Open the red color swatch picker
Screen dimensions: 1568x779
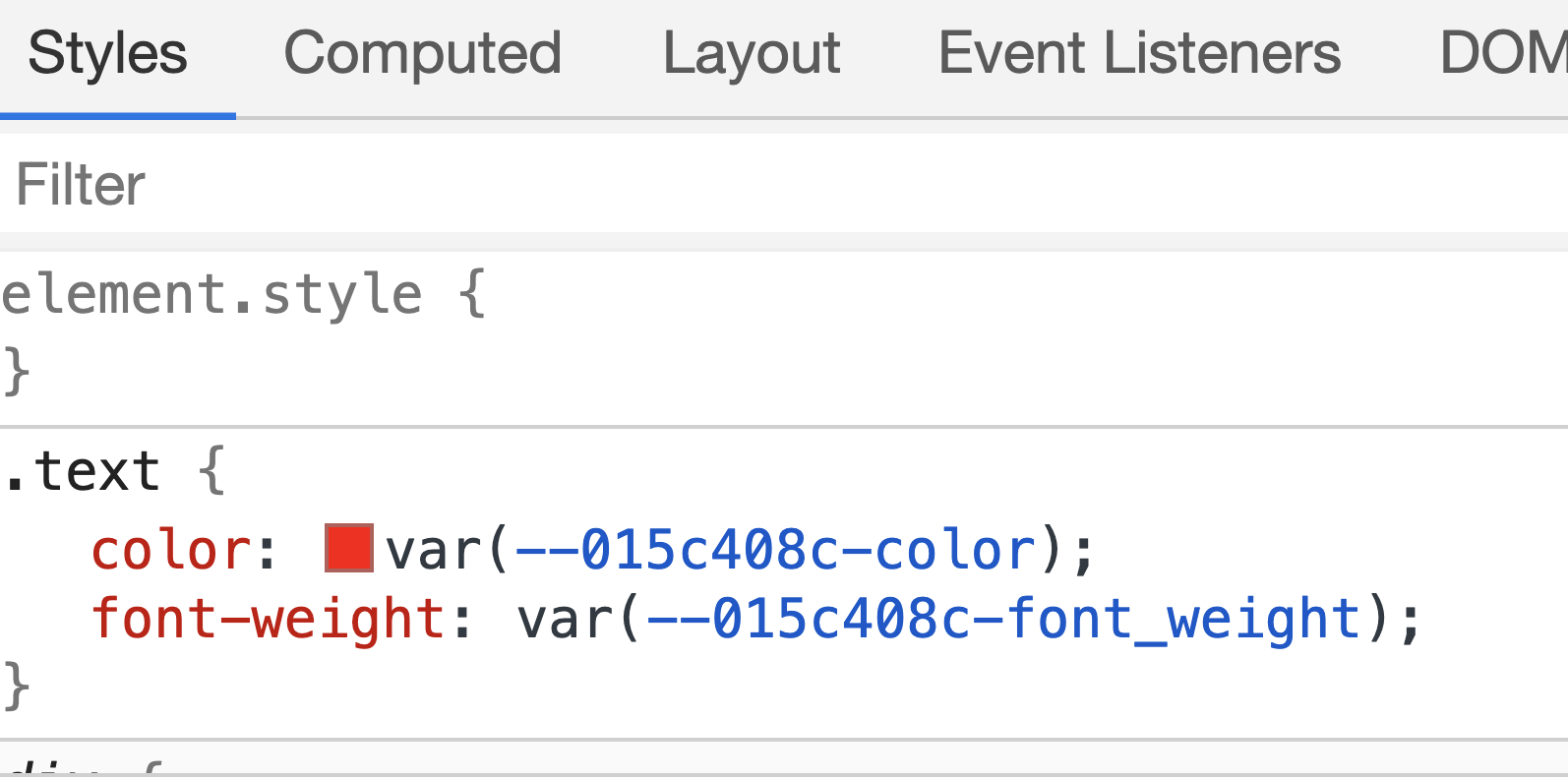[x=348, y=549]
